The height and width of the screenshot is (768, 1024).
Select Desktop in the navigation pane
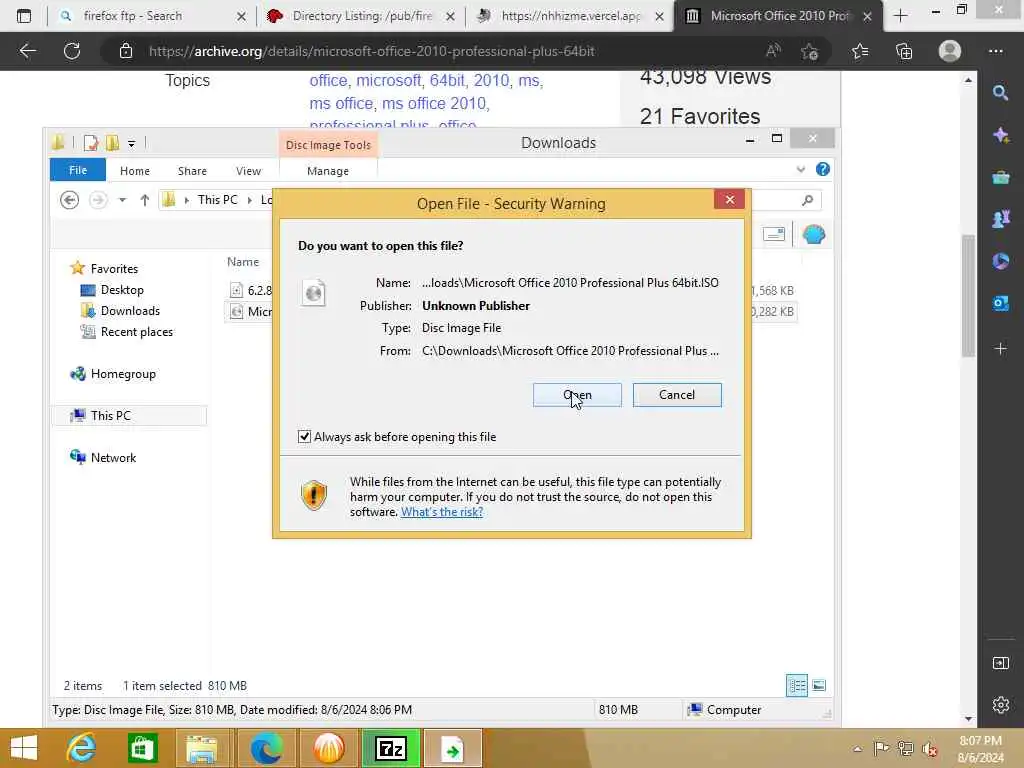[x=122, y=289]
